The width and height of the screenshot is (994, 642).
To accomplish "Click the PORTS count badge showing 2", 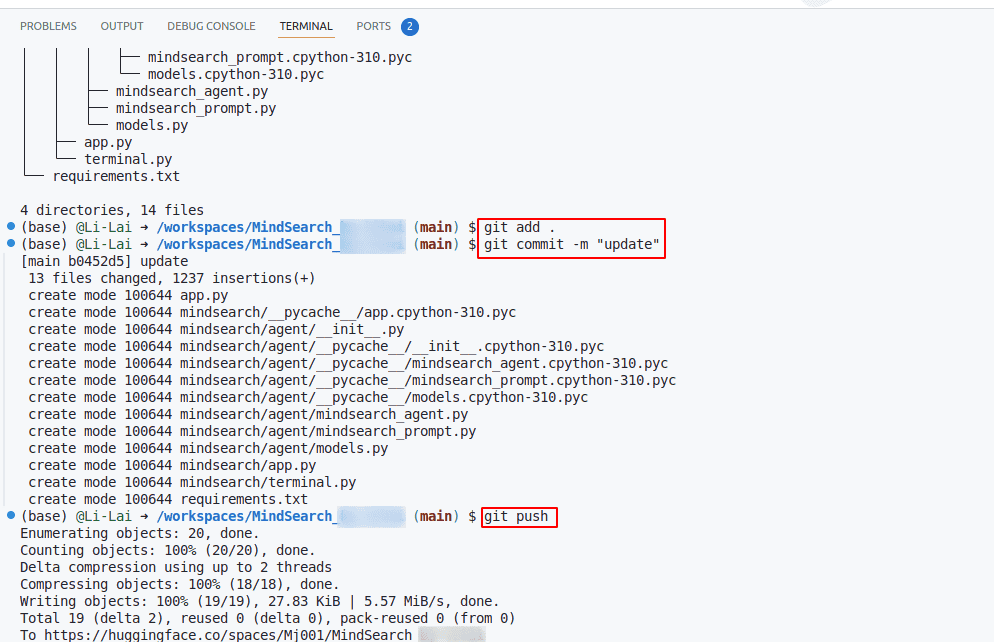I will 410,27.
